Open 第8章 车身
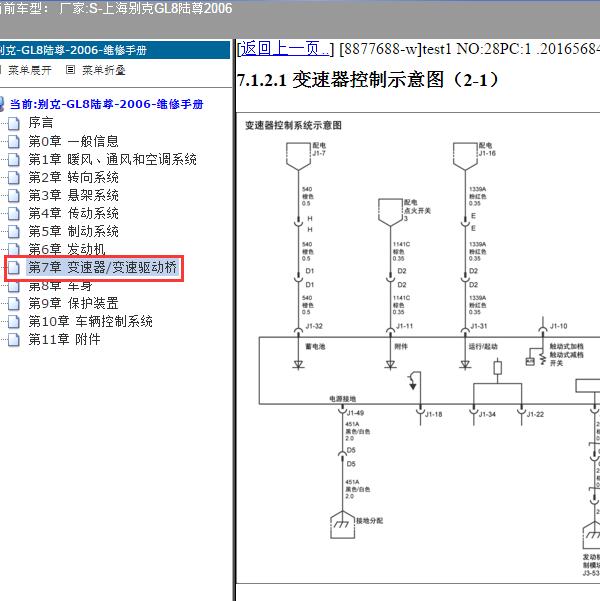This screenshot has width=600, height=601. (60, 286)
